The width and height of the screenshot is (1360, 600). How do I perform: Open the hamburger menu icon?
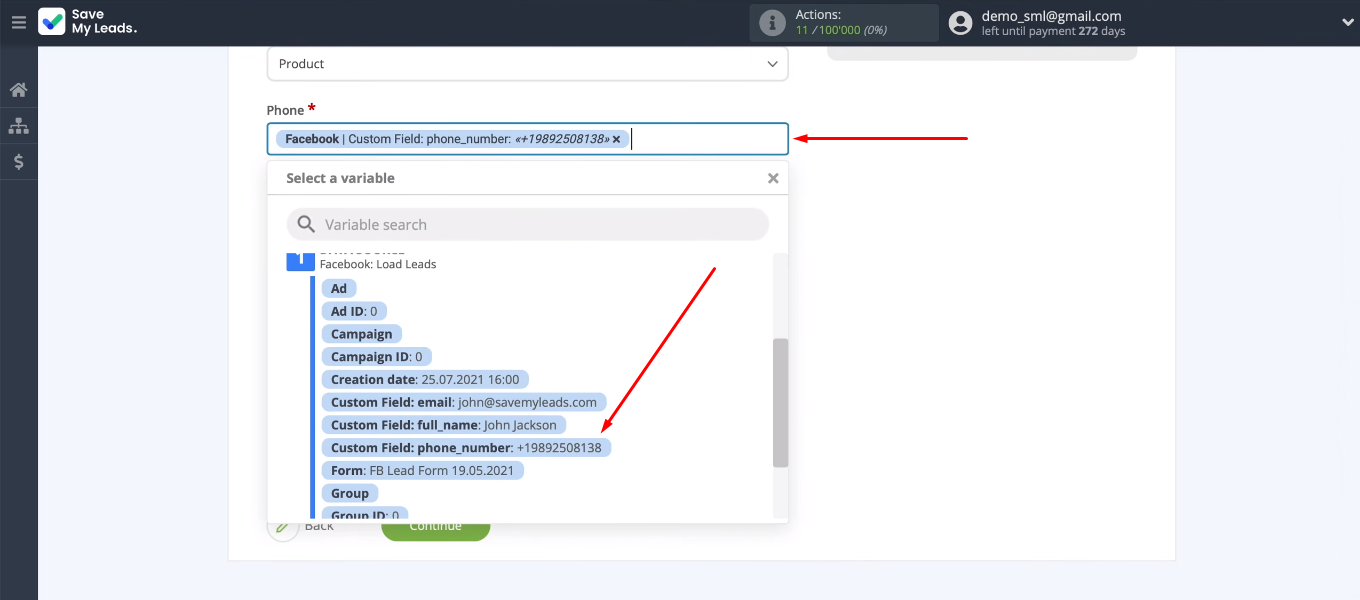coord(18,22)
